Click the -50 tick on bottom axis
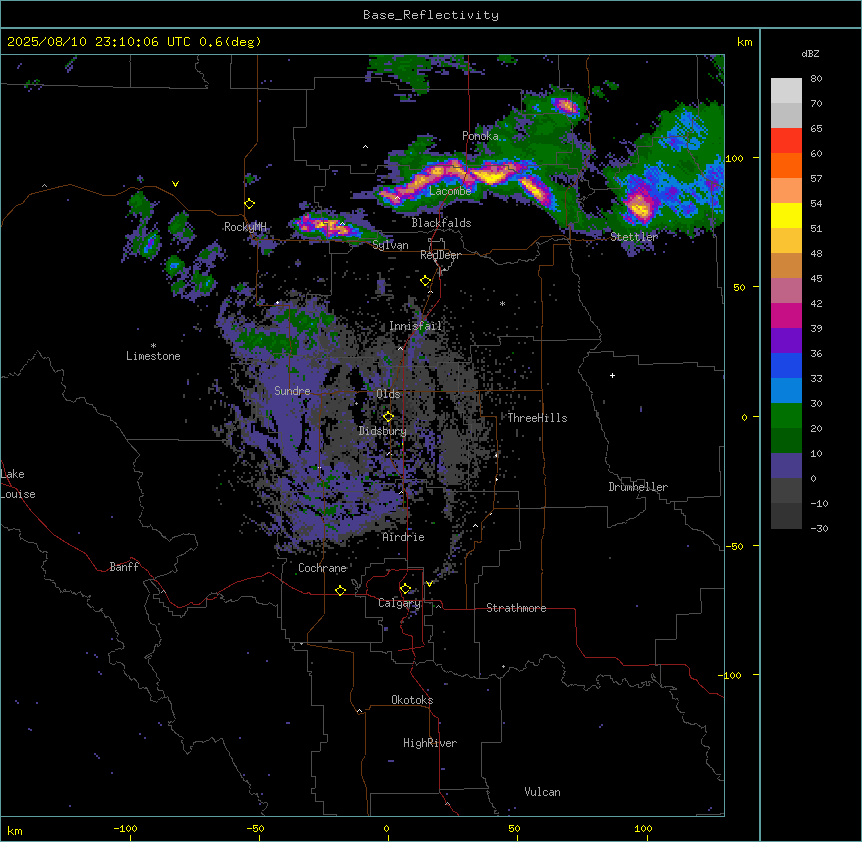 coord(255,828)
